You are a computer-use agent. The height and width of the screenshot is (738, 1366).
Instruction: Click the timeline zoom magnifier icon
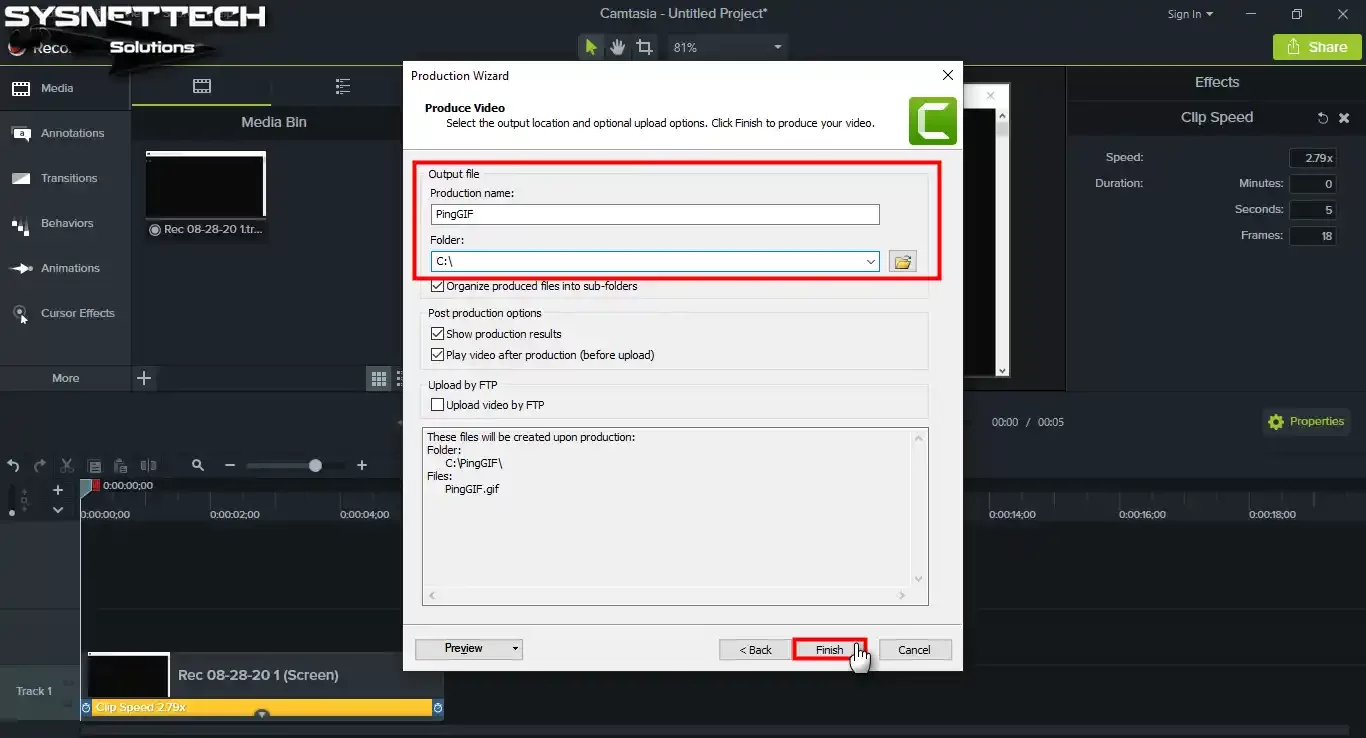tap(198, 465)
